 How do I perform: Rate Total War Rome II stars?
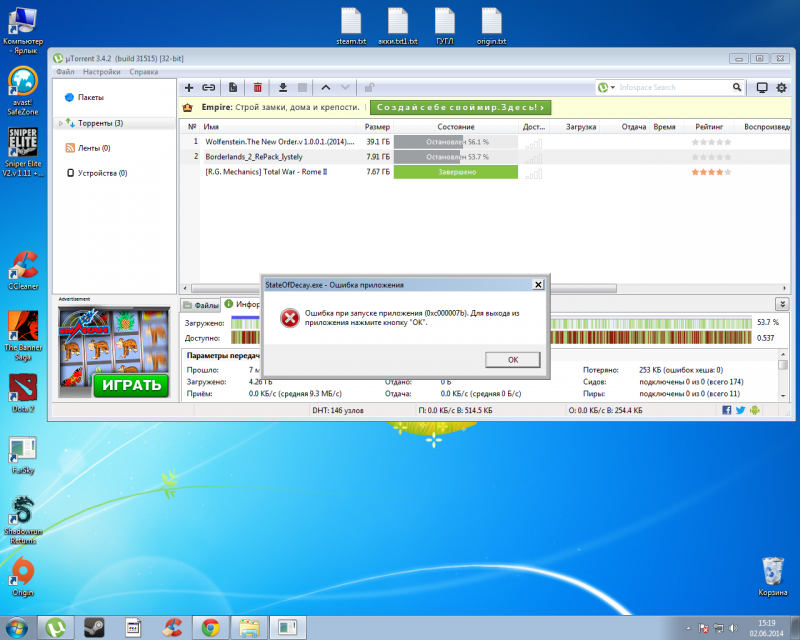tap(711, 172)
